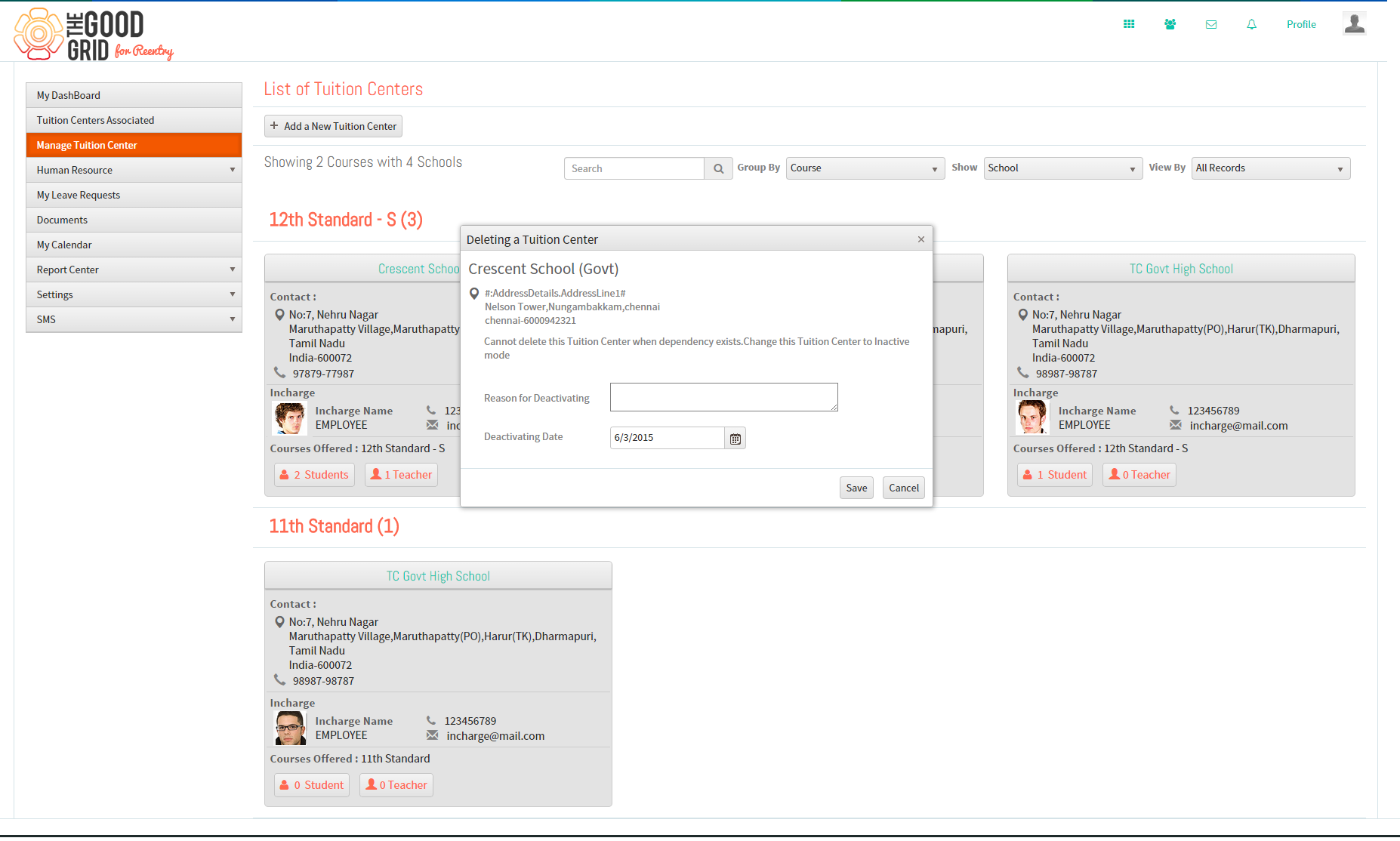This screenshot has height=841, width=1400.
Task: Open the mail envelope icon
Action: [1211, 24]
